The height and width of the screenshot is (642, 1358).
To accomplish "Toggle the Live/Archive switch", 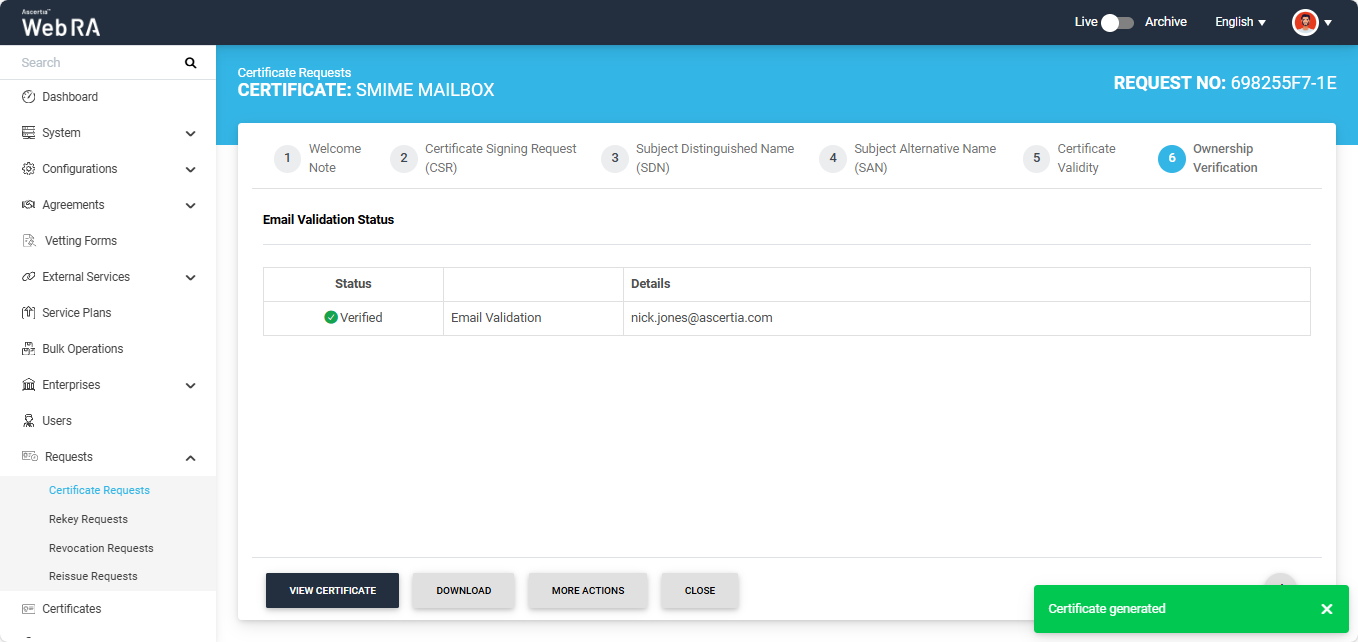I will point(1116,22).
